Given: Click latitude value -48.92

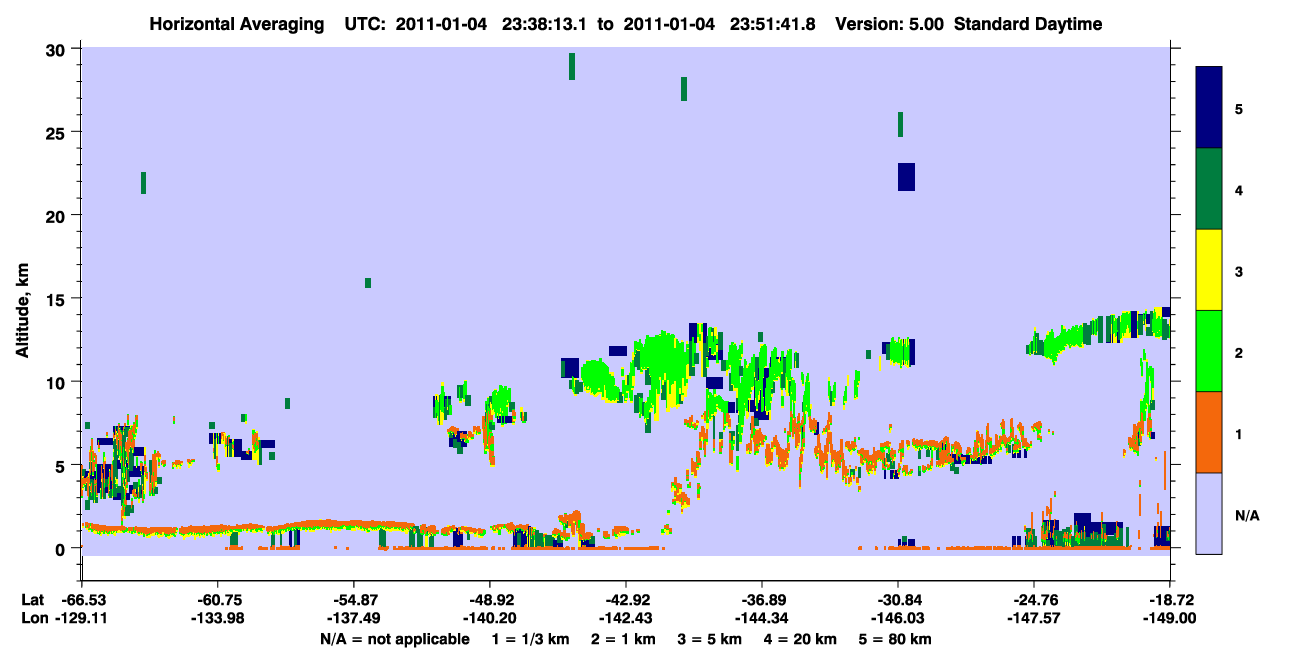Looking at the screenshot, I should [x=490, y=600].
